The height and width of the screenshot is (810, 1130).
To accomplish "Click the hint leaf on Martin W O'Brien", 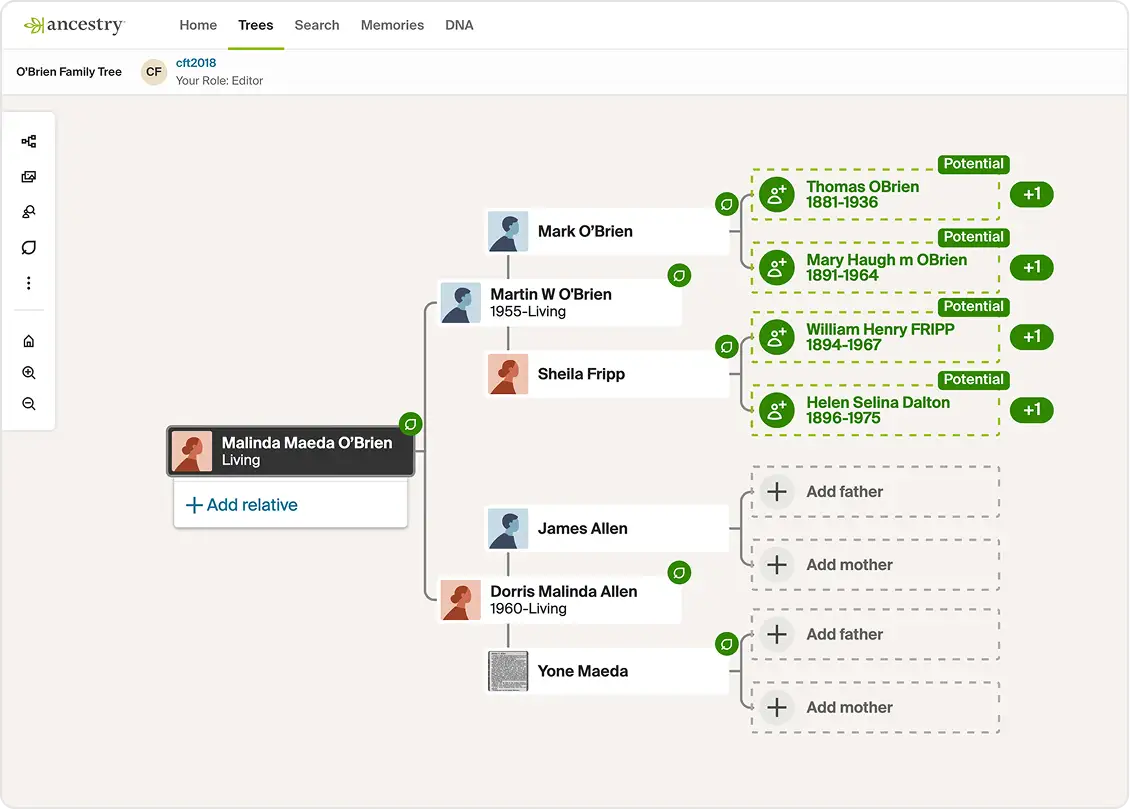I will click(x=679, y=274).
